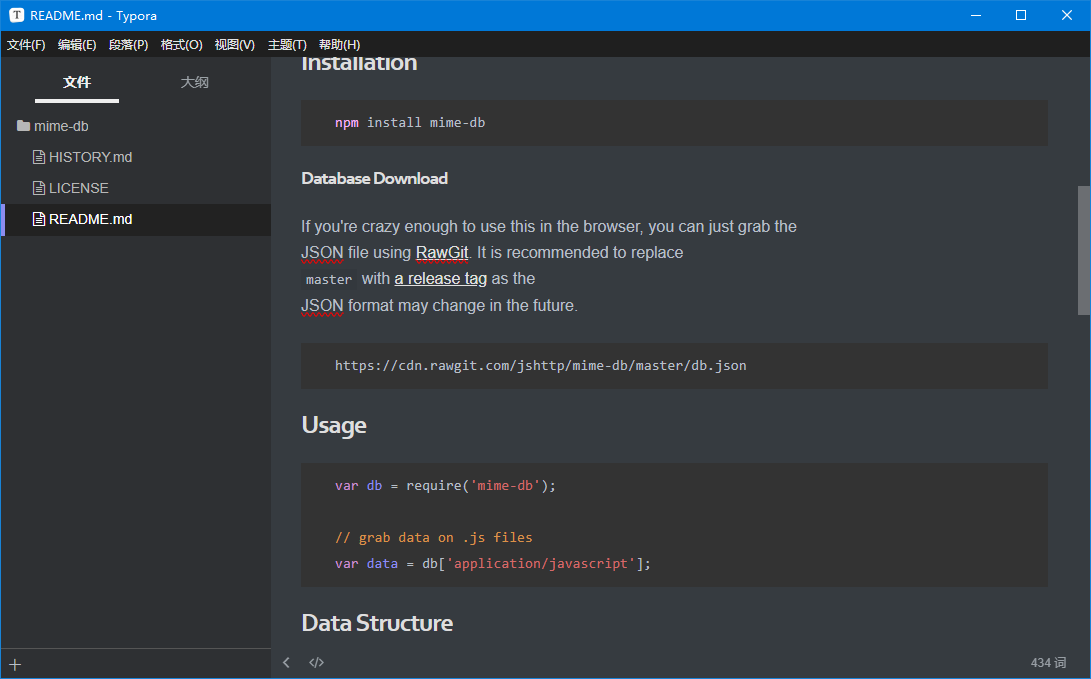The width and height of the screenshot is (1091, 679).
Task: Click the mime-db folder icon
Action: [x=23, y=126]
